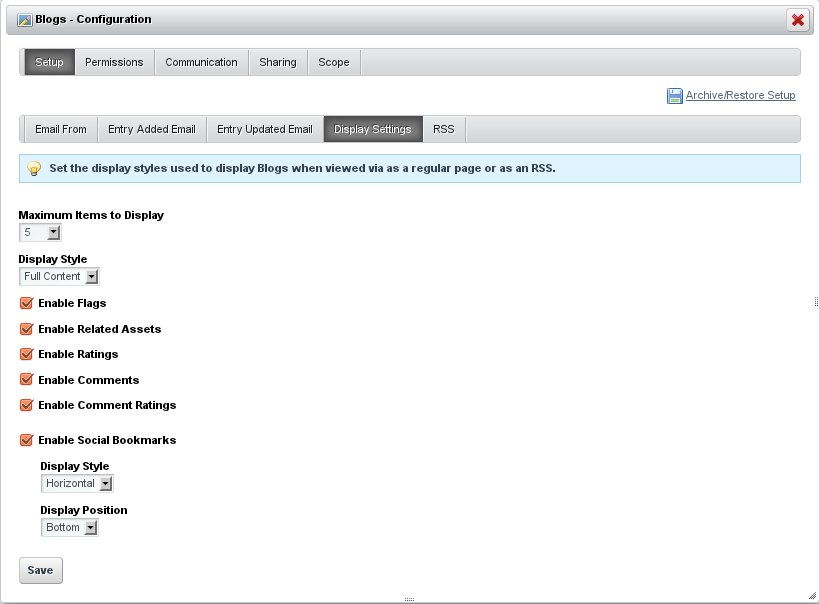Click the lightbulb tip icon
The height and width of the screenshot is (604, 819).
(x=34, y=169)
